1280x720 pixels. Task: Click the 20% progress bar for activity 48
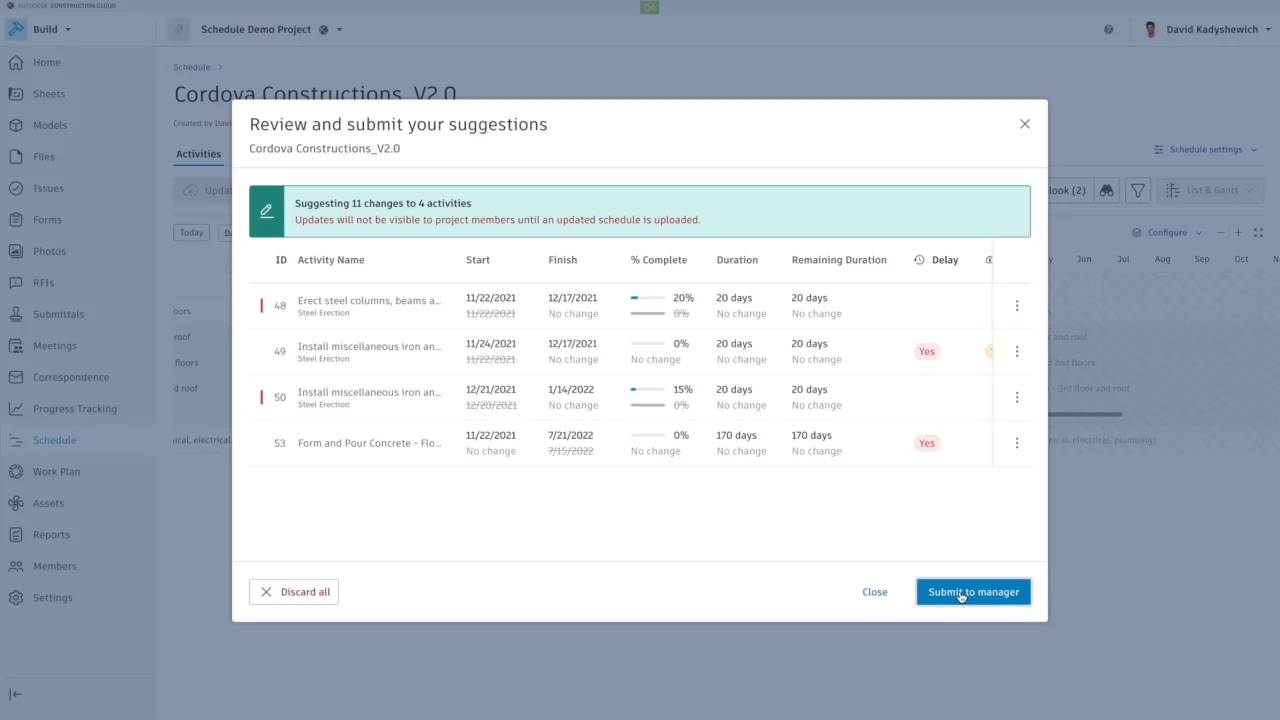pyautogui.click(x=647, y=298)
